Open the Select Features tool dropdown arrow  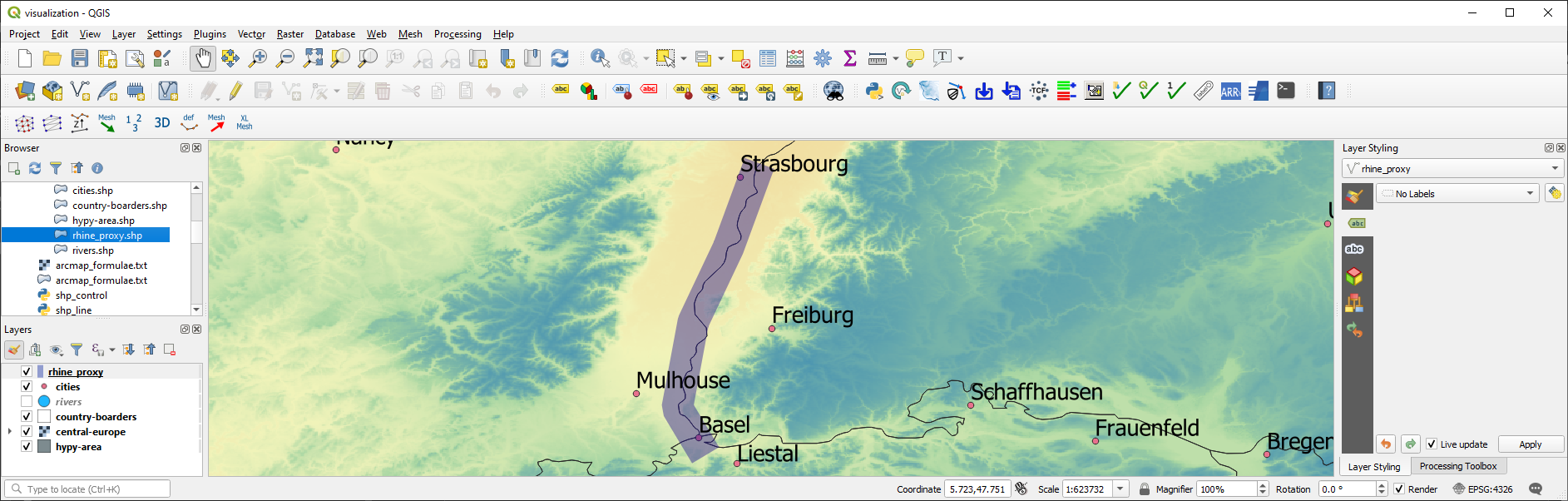pos(684,58)
